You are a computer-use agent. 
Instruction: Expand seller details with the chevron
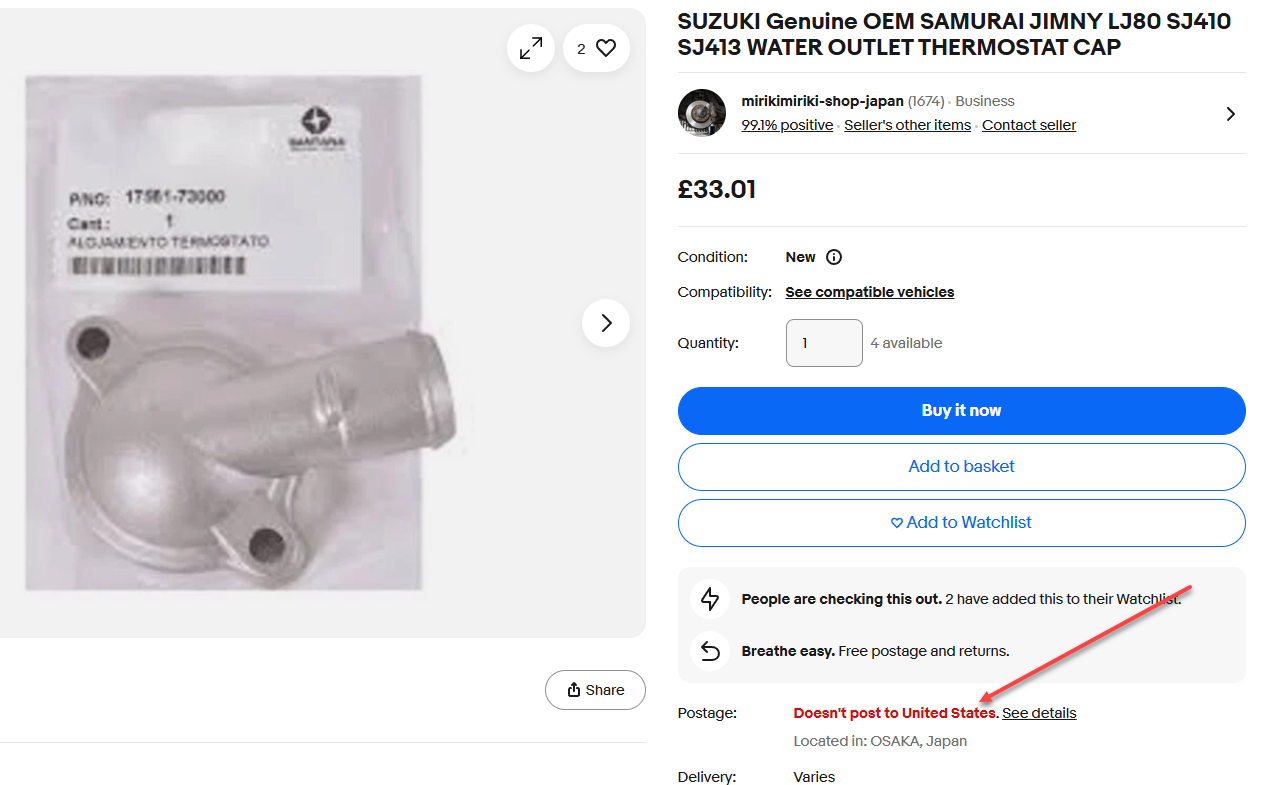pyautogui.click(x=1231, y=114)
